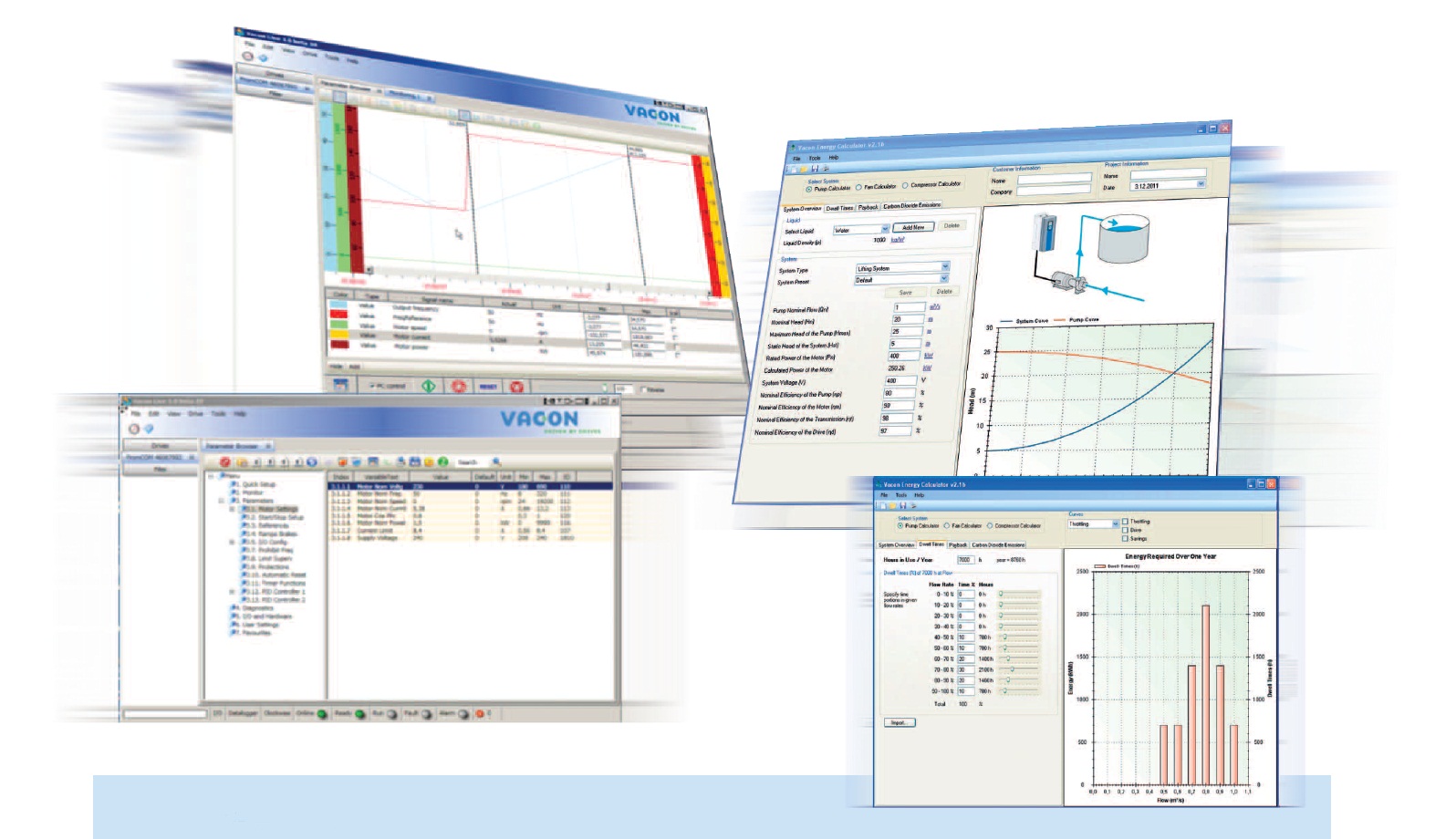Open the Payback tab in the bar chart window

[x=957, y=544]
